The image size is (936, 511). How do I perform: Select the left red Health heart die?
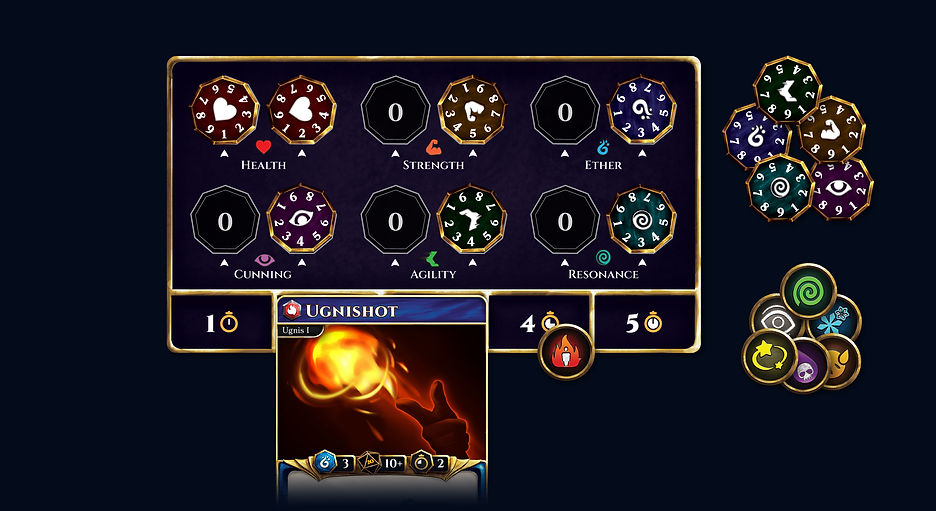point(225,110)
